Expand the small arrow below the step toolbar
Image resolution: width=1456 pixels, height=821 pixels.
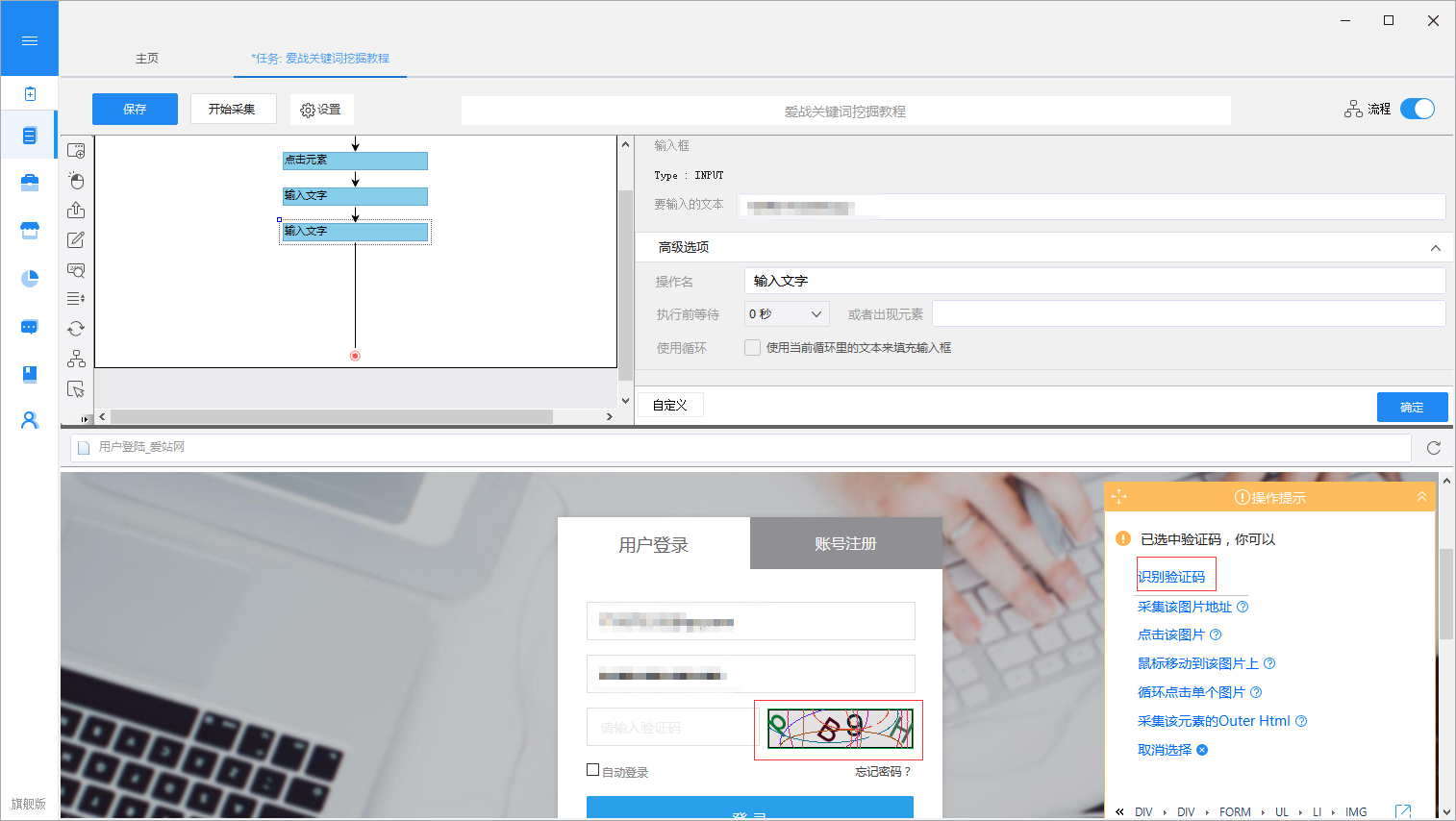(x=85, y=419)
